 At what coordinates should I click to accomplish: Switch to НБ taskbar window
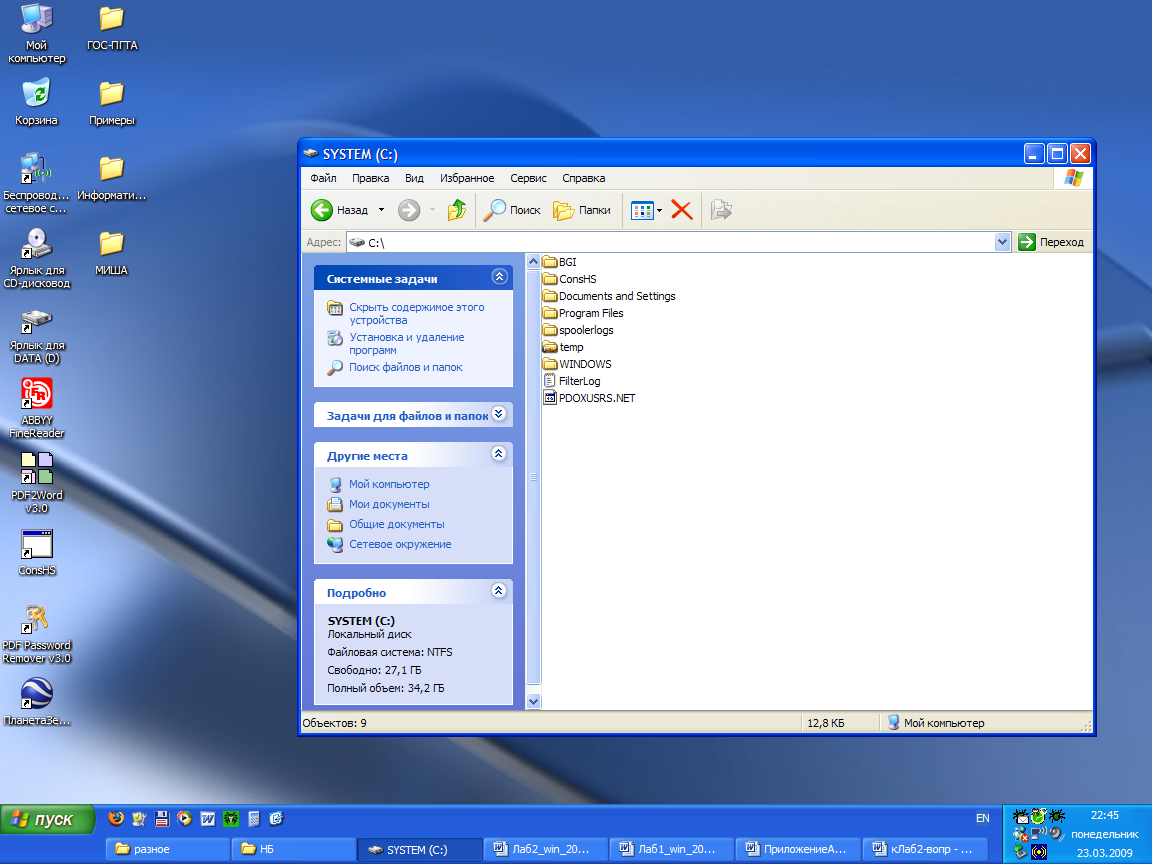(x=293, y=849)
